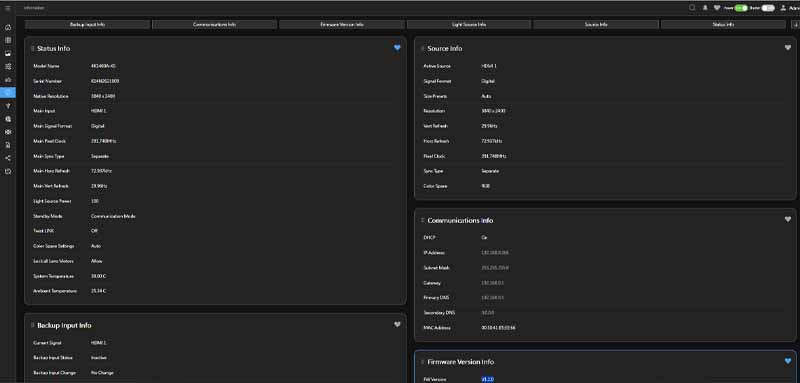
Task: Click the Backup Input Status value Inactive
Action: [x=99, y=358]
